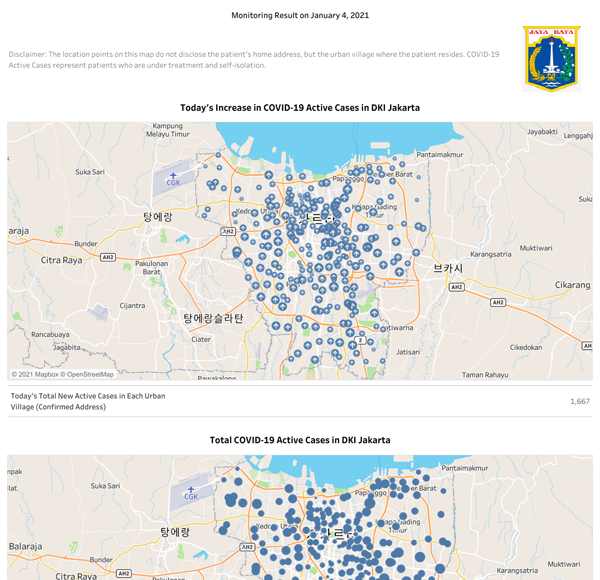Click 'Monitoring Result on January 4, 2021' heading
600x580 pixels.
click(300, 16)
